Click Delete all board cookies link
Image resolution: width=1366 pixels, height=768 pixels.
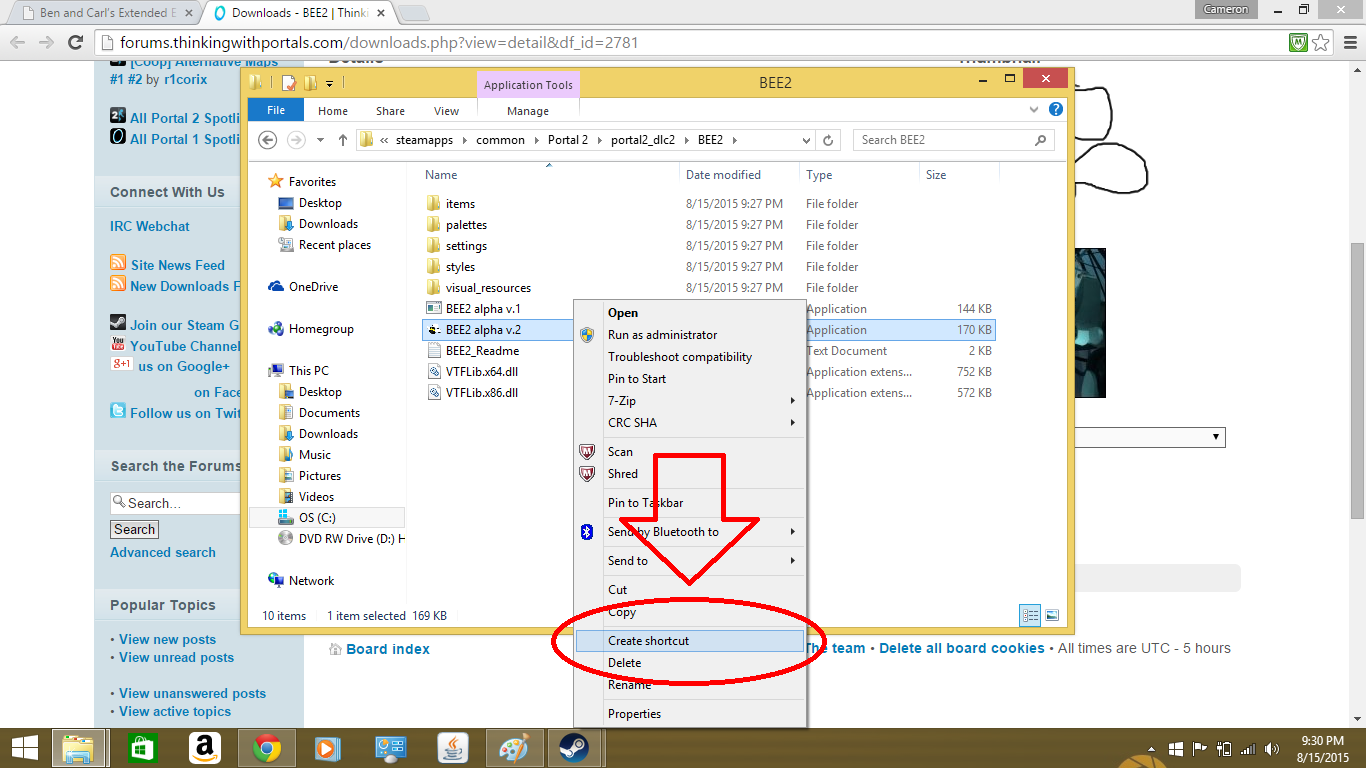pos(962,648)
